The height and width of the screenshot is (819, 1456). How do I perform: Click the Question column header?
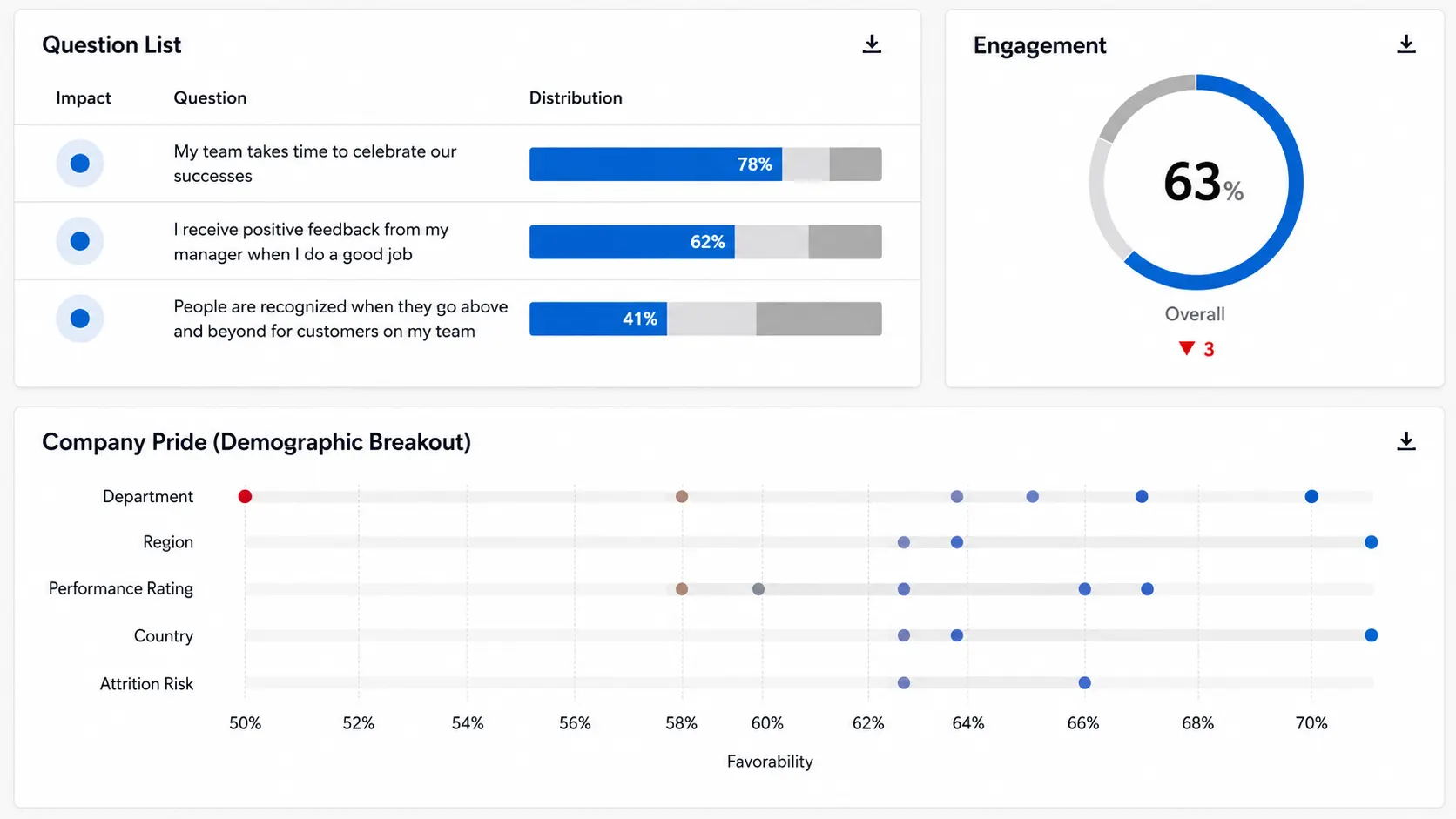(x=210, y=98)
